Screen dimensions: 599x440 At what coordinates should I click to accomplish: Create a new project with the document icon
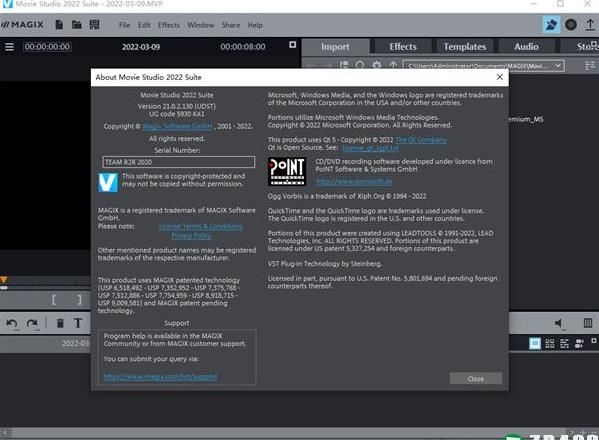pos(59,25)
